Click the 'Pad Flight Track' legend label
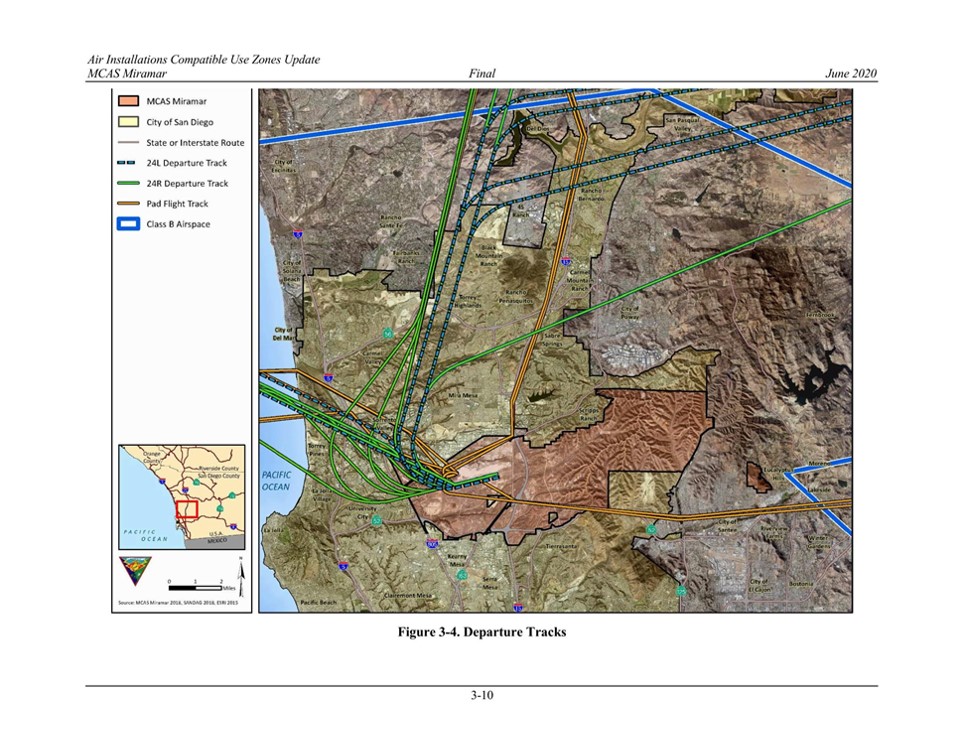Viewport: 964px width, 746px height. click(x=177, y=204)
